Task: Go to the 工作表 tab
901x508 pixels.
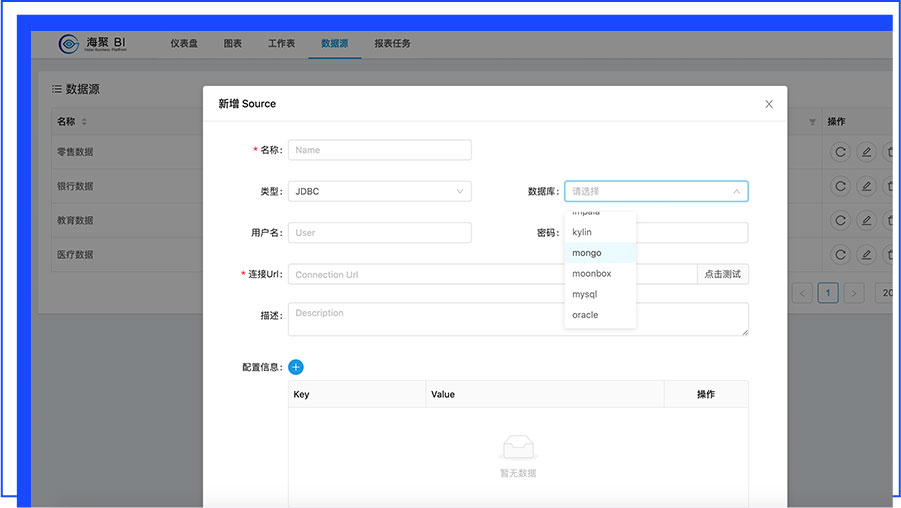Action: (x=282, y=44)
